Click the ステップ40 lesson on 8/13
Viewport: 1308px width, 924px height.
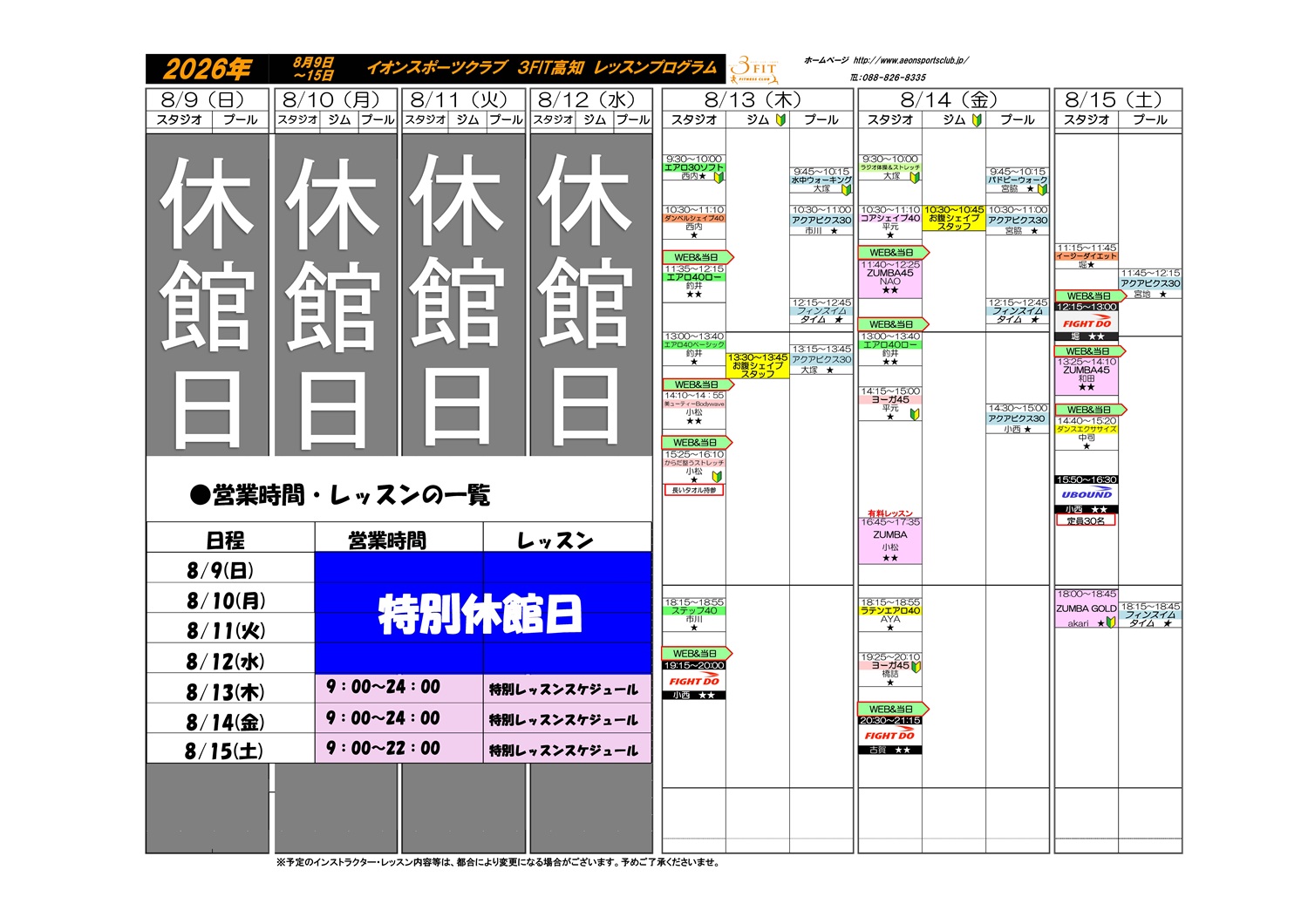pos(694,611)
